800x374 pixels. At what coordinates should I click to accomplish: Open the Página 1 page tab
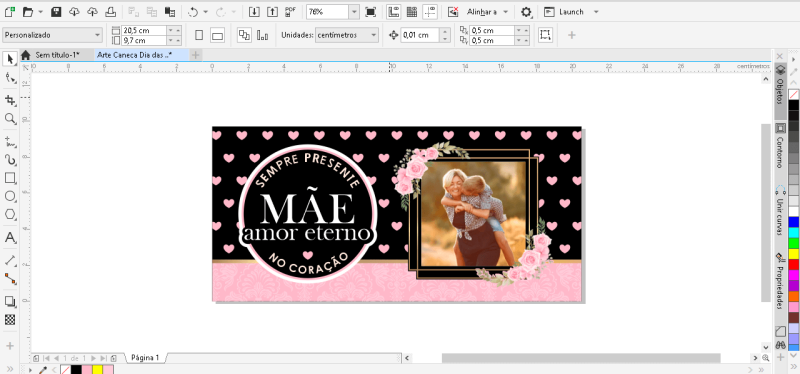click(x=145, y=358)
